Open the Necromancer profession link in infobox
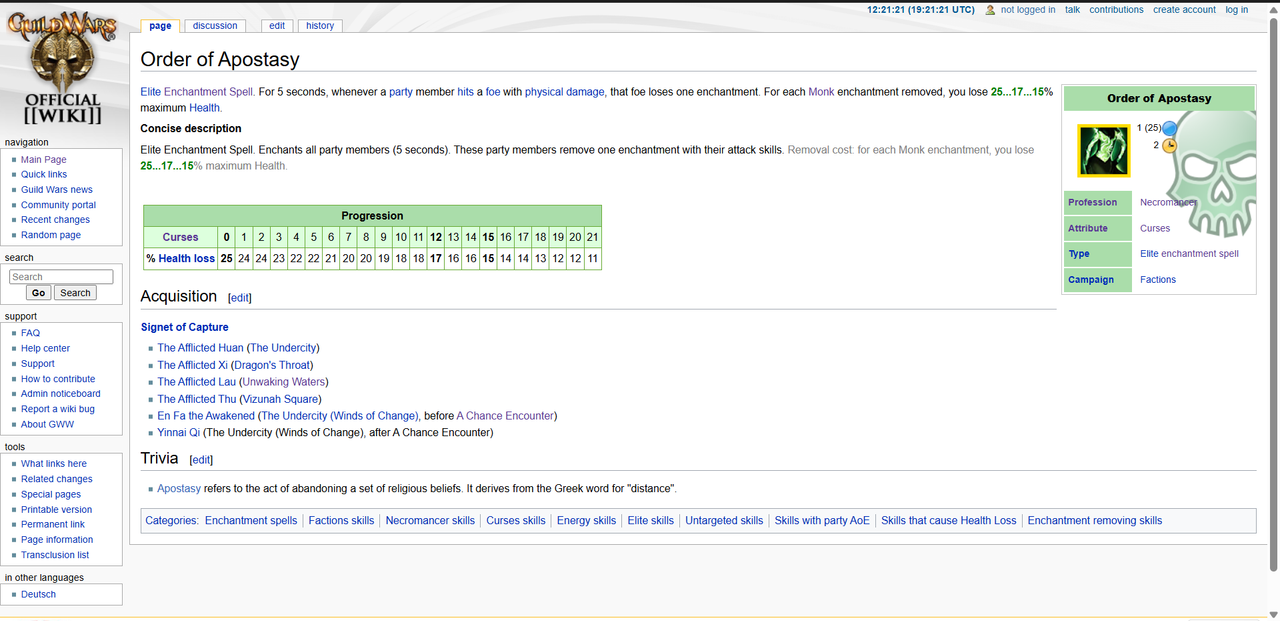 click(x=1168, y=202)
